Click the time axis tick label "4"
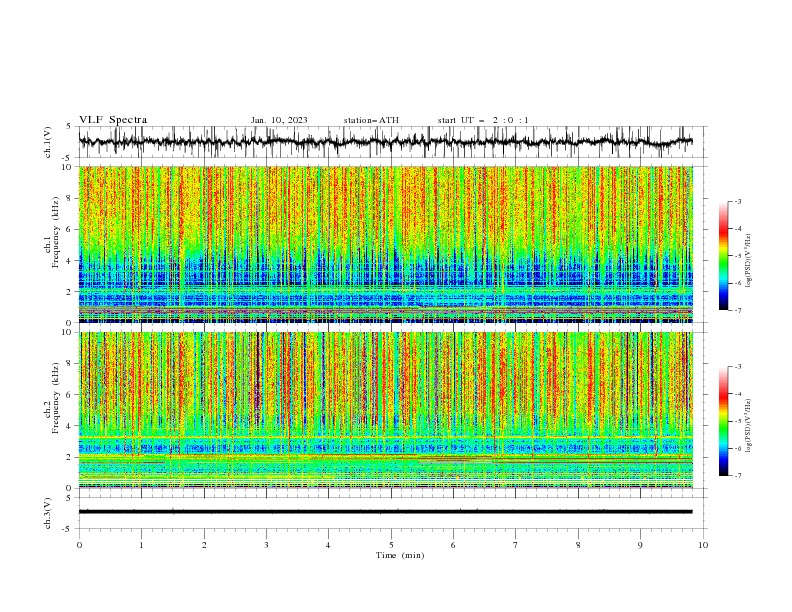This screenshot has width=792, height=612. coord(328,545)
